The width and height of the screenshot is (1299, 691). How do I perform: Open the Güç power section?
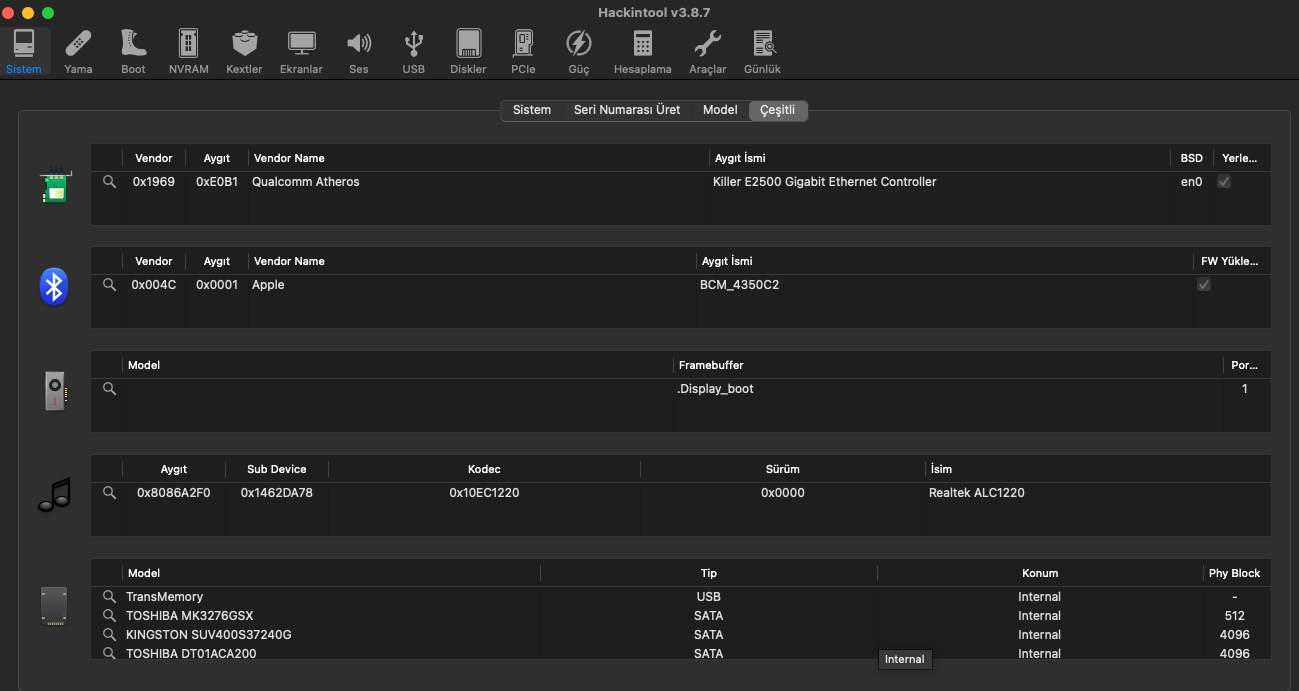579,51
